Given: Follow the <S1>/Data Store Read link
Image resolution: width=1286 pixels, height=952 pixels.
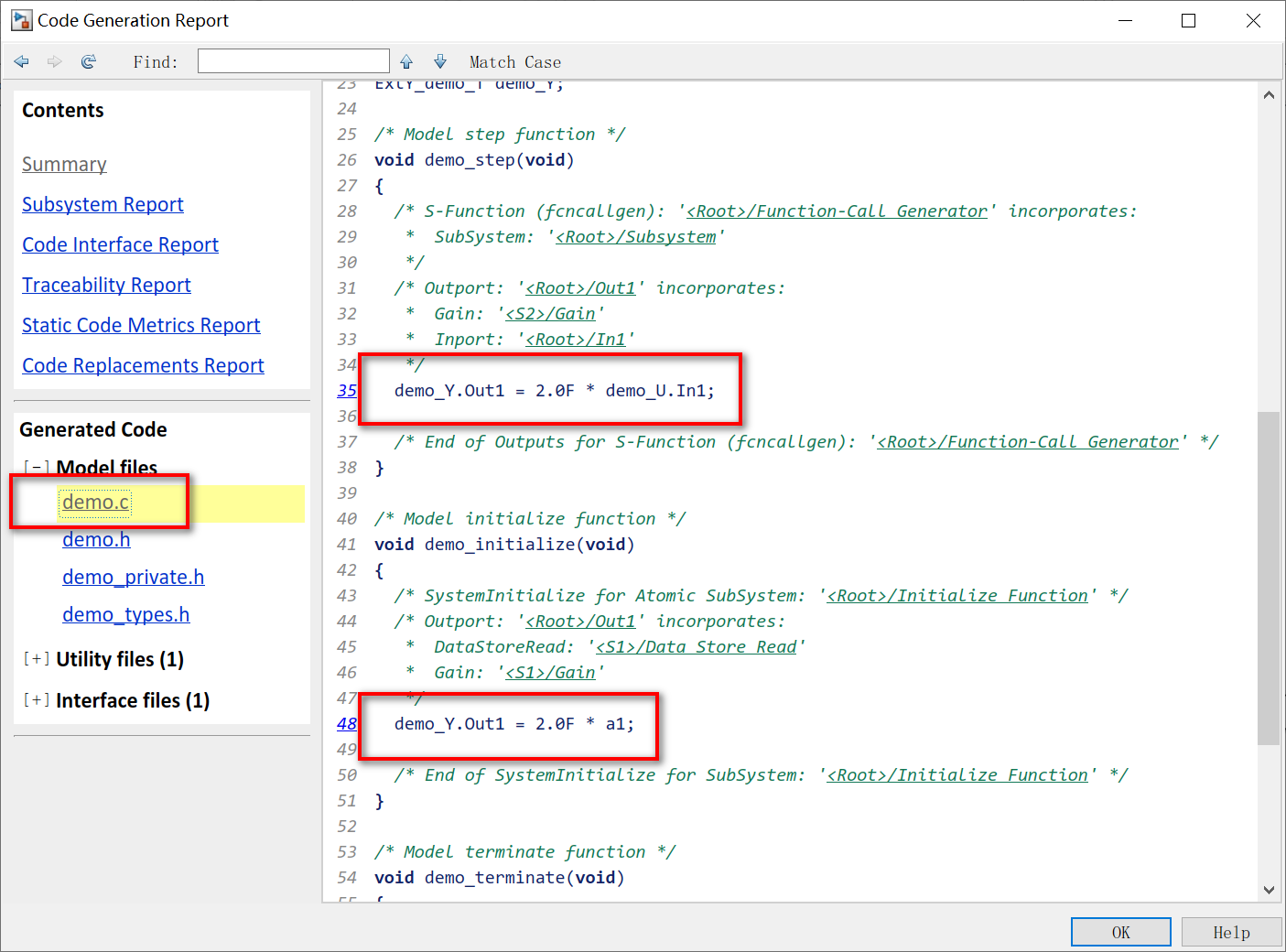Looking at the screenshot, I should (x=696, y=647).
